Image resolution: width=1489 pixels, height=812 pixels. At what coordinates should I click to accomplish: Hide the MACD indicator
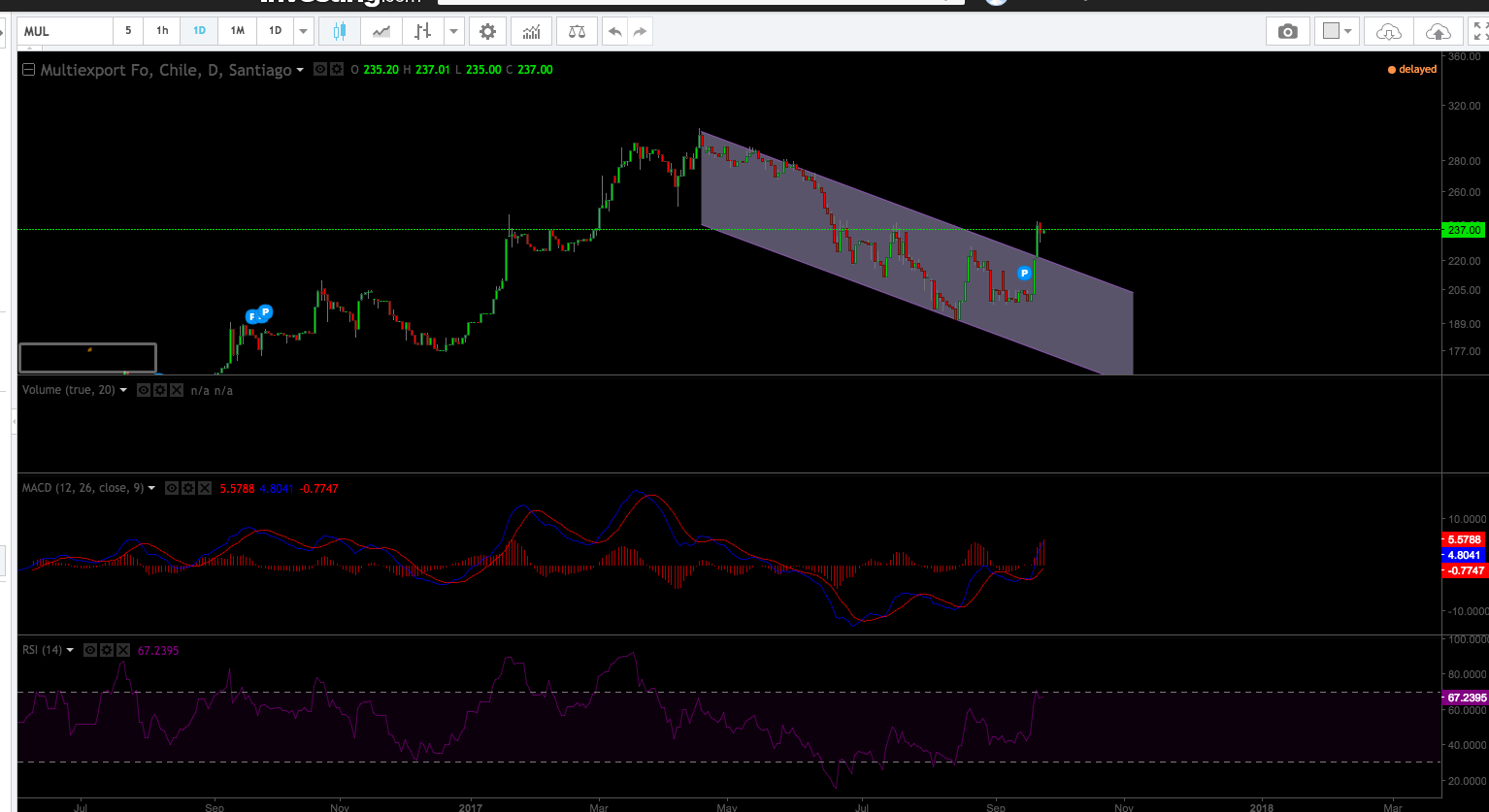[171, 488]
